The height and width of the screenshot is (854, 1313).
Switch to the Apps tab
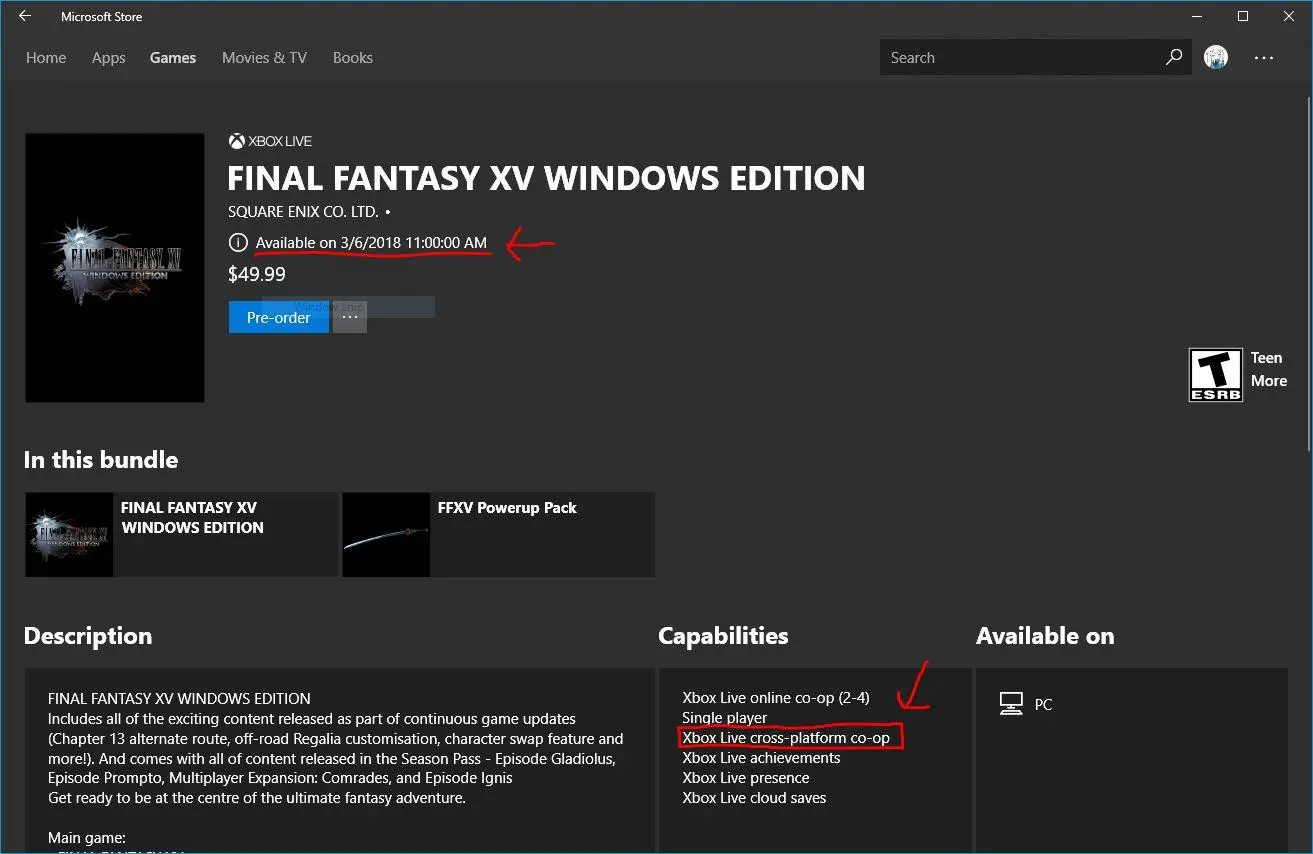pos(109,58)
